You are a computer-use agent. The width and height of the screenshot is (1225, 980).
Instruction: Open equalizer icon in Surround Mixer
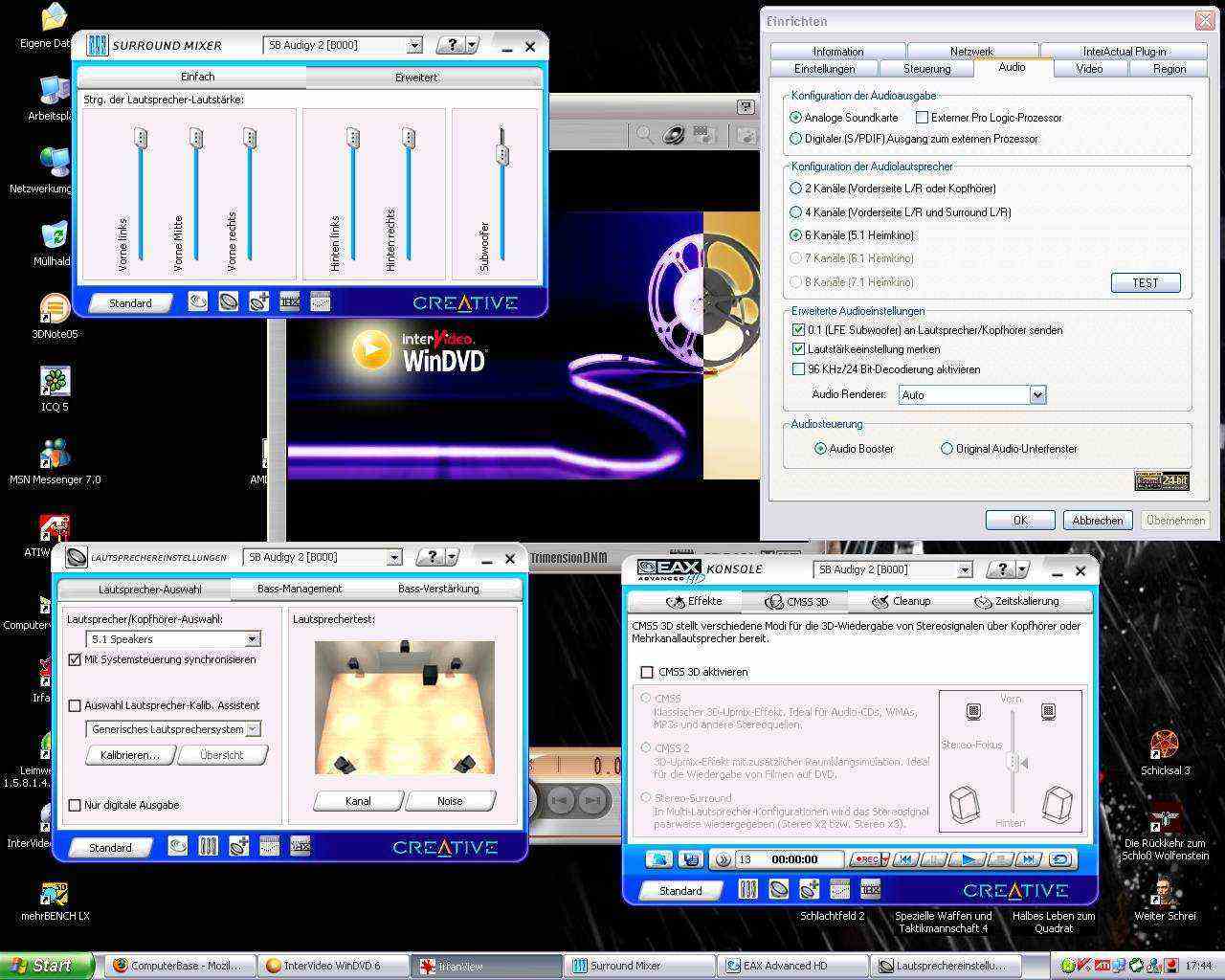coord(320,302)
